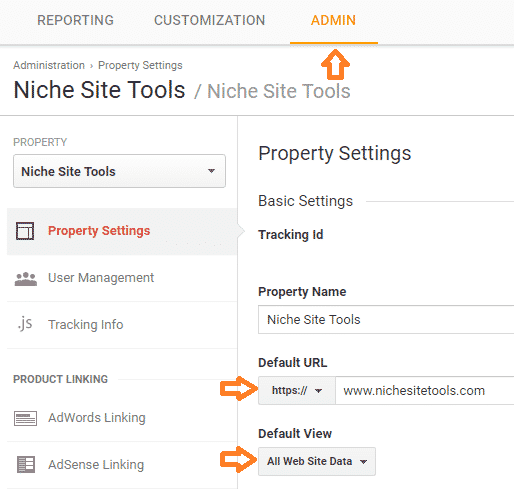Click the PRODUCT LINKING section header

pyautogui.click(x=60, y=379)
